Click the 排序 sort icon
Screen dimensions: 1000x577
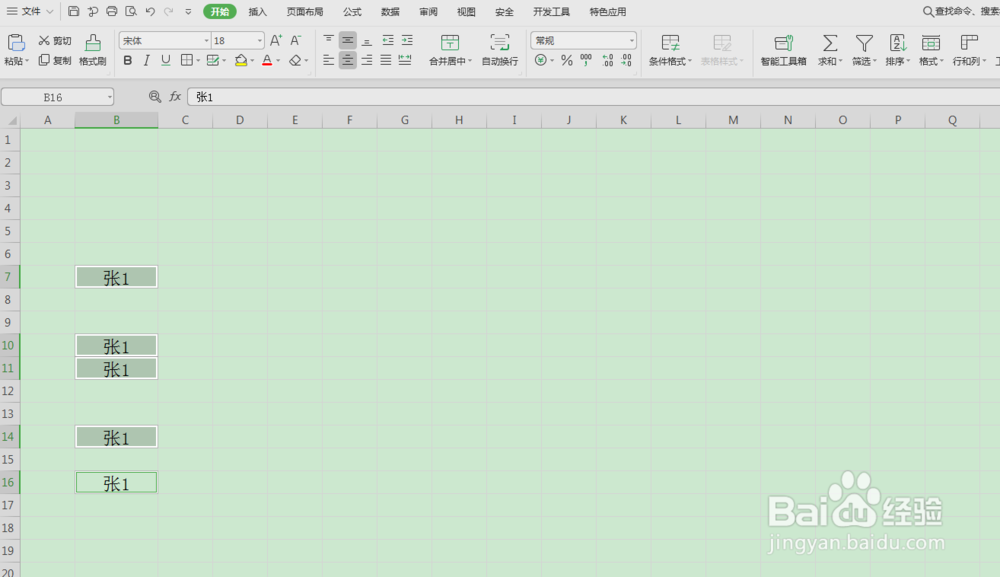click(897, 43)
